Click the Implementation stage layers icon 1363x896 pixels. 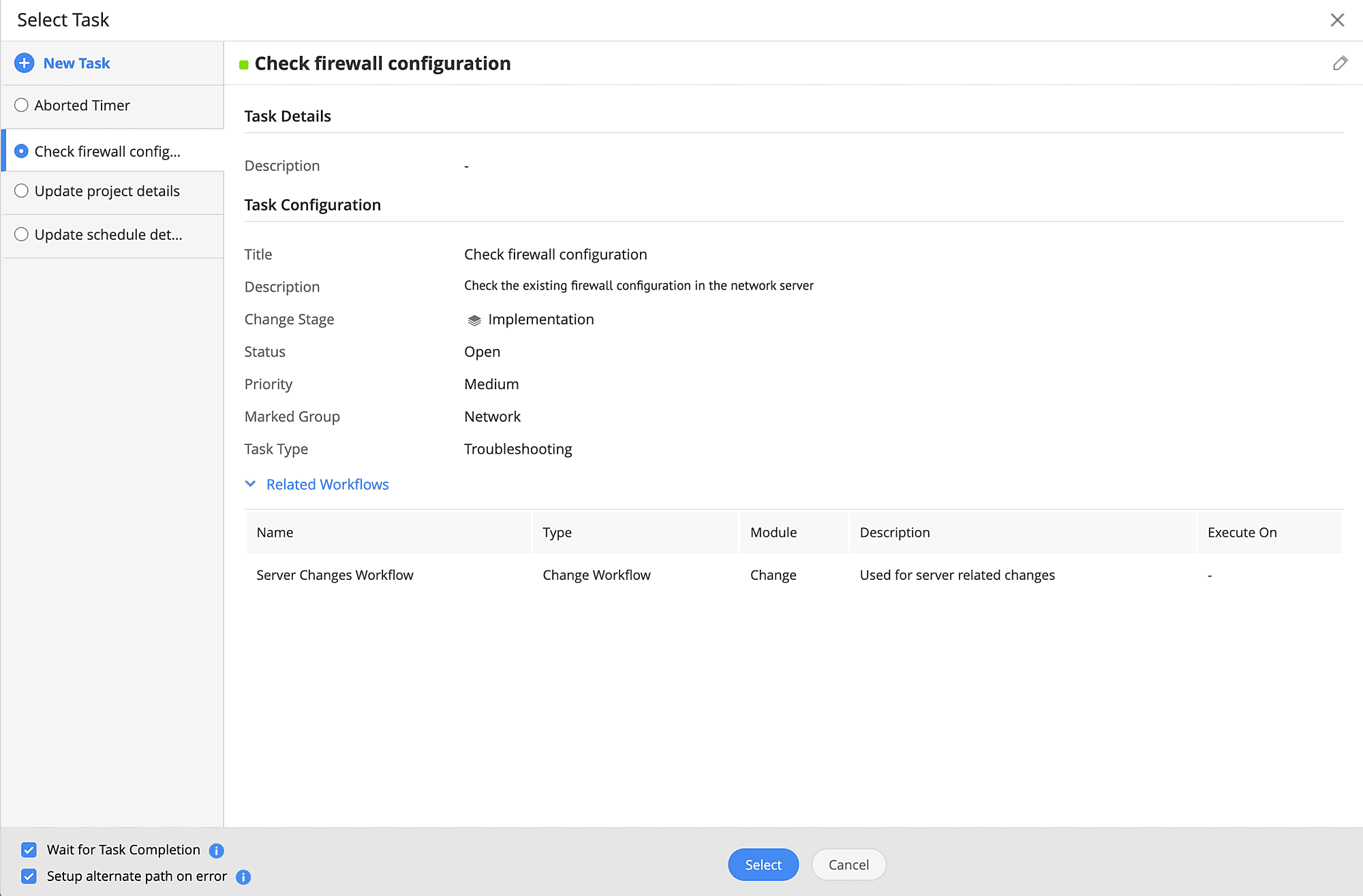coord(474,320)
